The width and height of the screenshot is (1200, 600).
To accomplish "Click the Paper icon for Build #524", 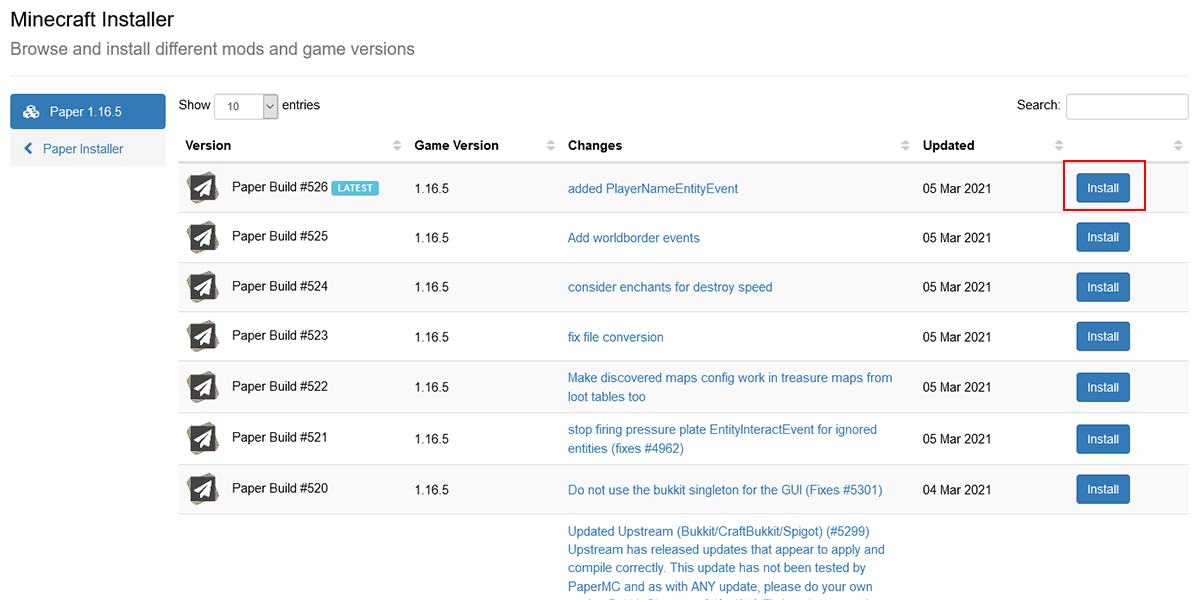I will 203,287.
